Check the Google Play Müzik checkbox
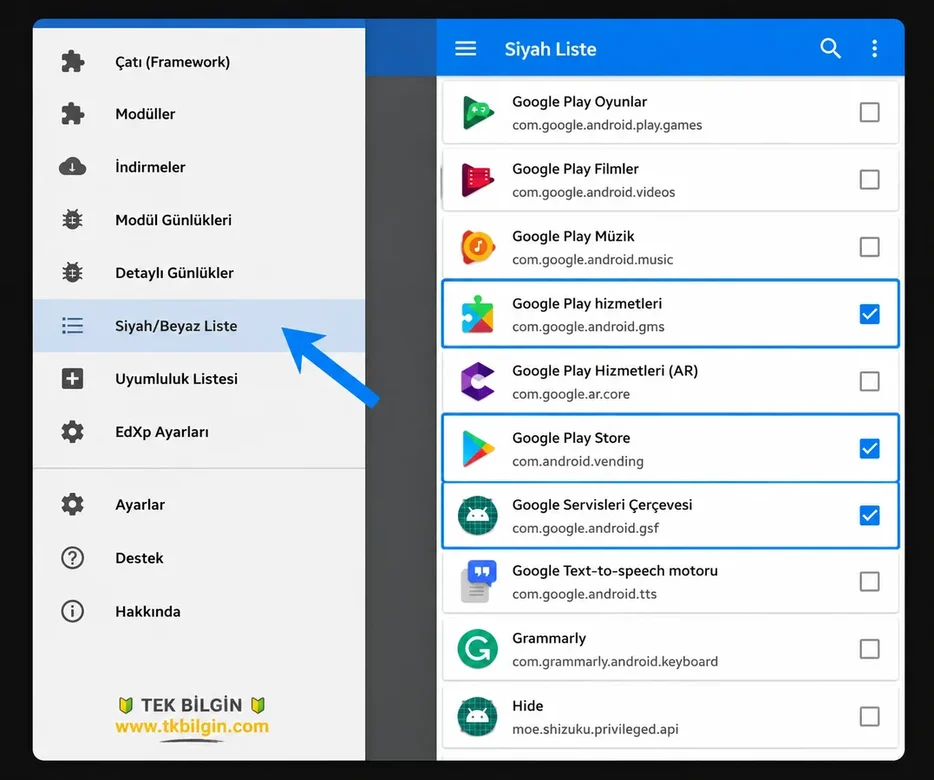Screen dimensions: 934x780 tap(870, 247)
